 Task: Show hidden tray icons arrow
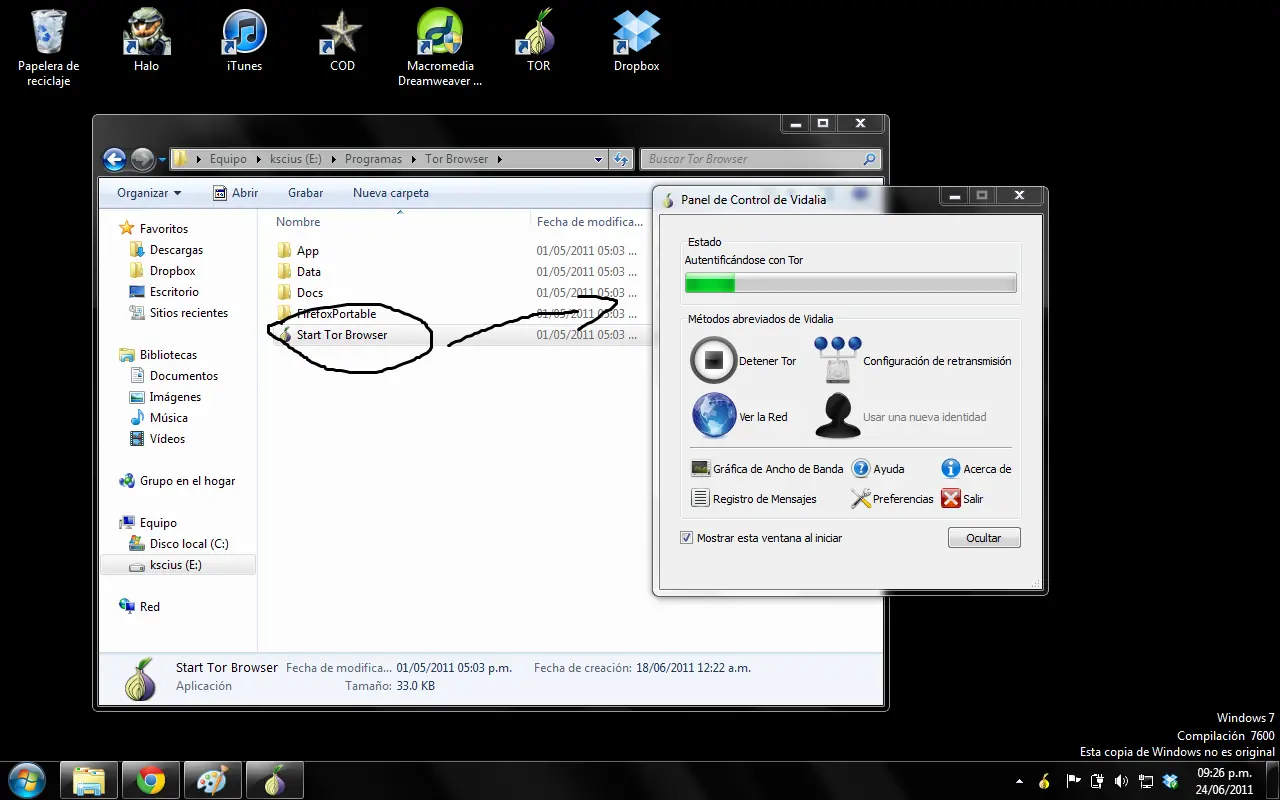(x=1019, y=781)
